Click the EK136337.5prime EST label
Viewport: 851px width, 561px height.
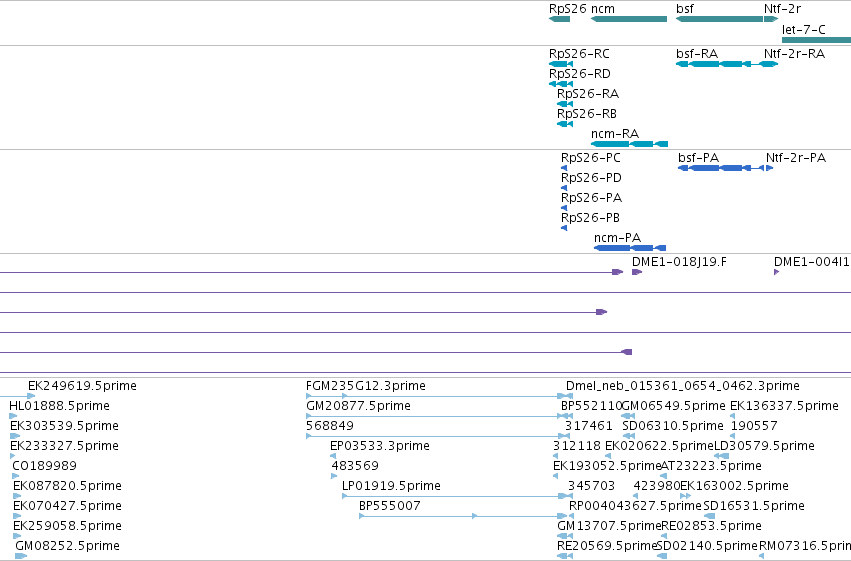coord(784,406)
